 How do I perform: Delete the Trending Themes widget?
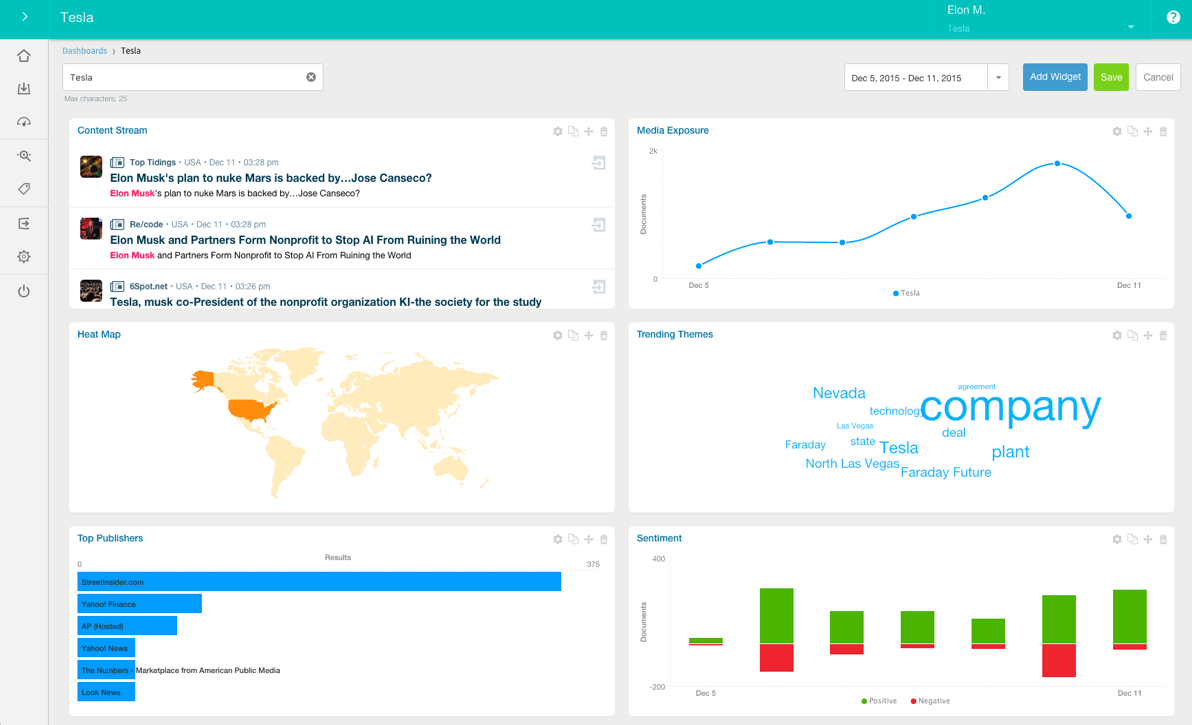1163,335
